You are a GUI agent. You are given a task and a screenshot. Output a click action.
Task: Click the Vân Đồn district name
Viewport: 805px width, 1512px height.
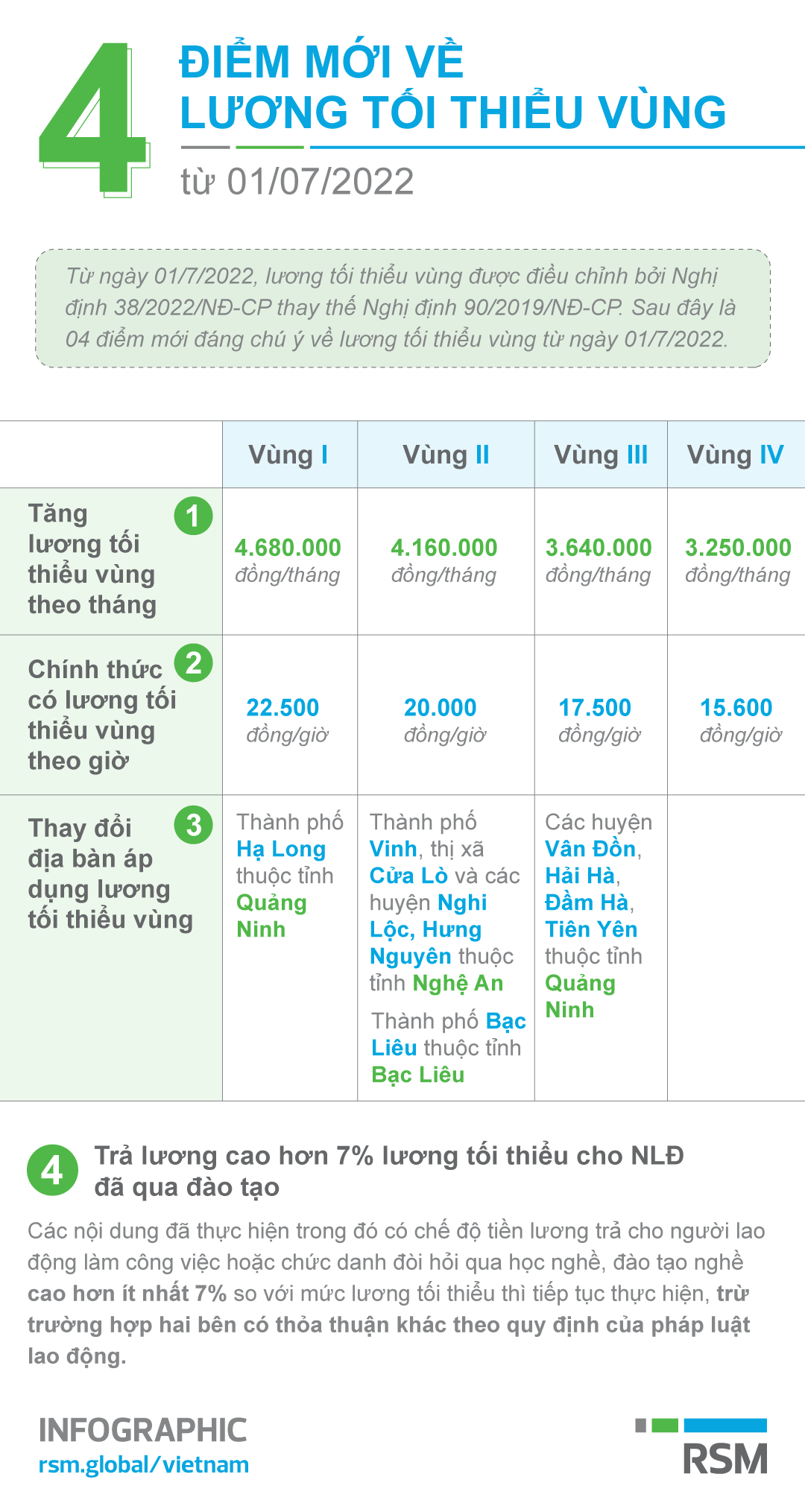click(590, 850)
